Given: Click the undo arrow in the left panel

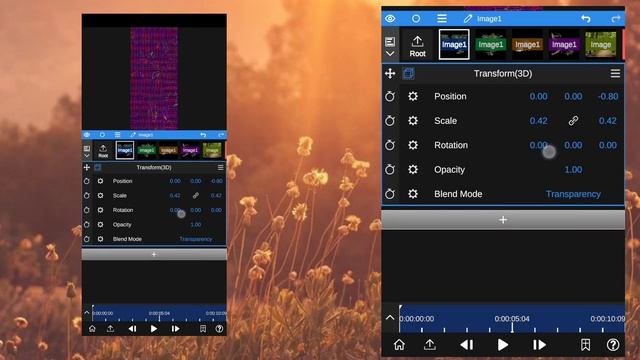Looking at the screenshot, I should [203, 135].
